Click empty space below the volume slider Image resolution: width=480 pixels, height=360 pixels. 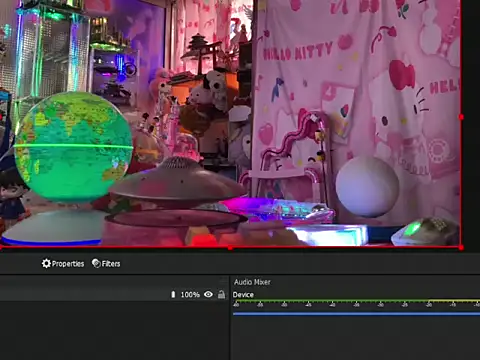[x=356, y=338]
